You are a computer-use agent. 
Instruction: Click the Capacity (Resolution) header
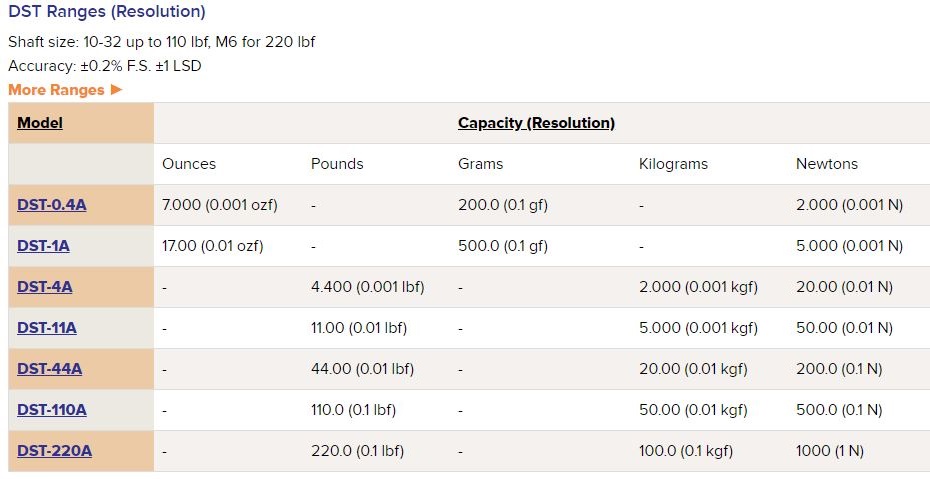[x=536, y=123]
